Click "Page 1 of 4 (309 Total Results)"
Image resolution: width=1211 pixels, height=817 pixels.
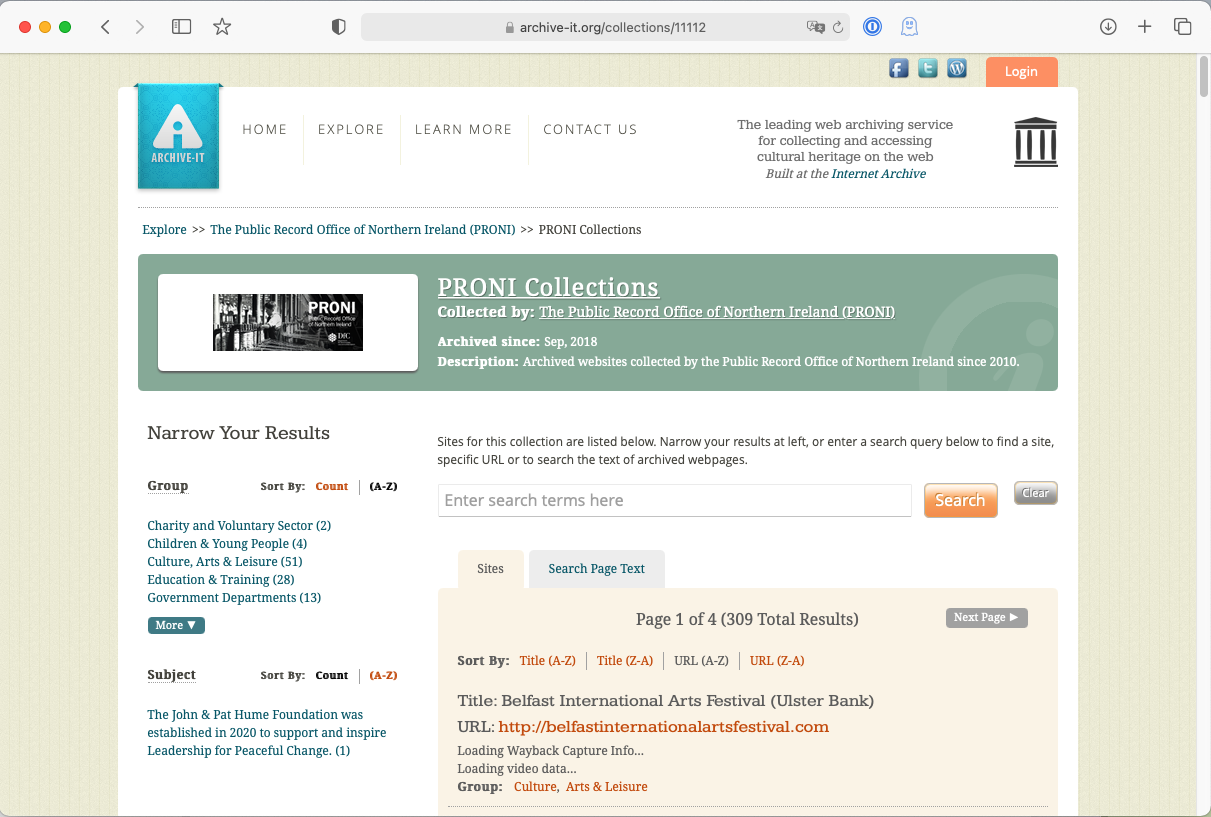coord(747,619)
